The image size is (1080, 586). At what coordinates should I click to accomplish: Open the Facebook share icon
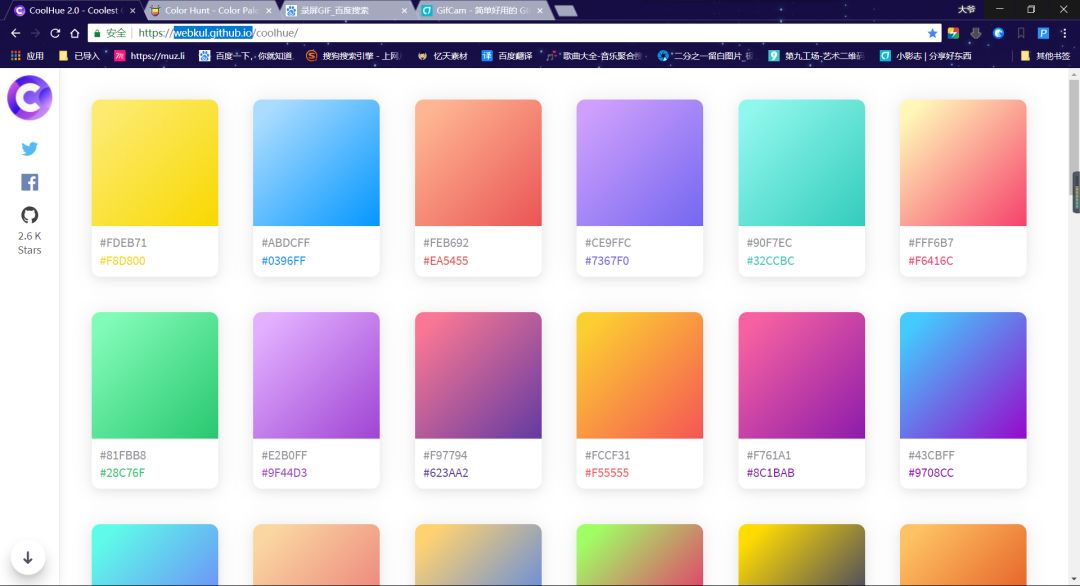(x=30, y=182)
